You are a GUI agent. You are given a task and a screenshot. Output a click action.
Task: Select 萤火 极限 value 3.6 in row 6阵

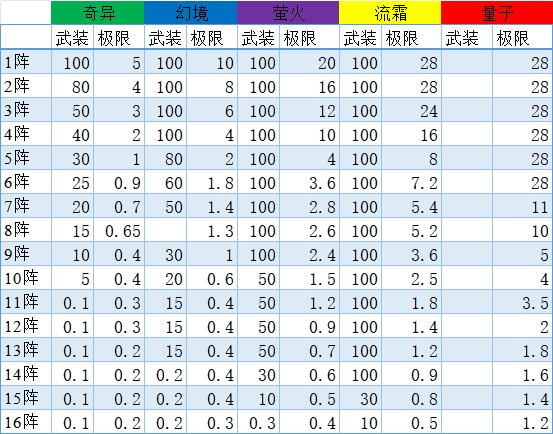pyautogui.click(x=309, y=182)
